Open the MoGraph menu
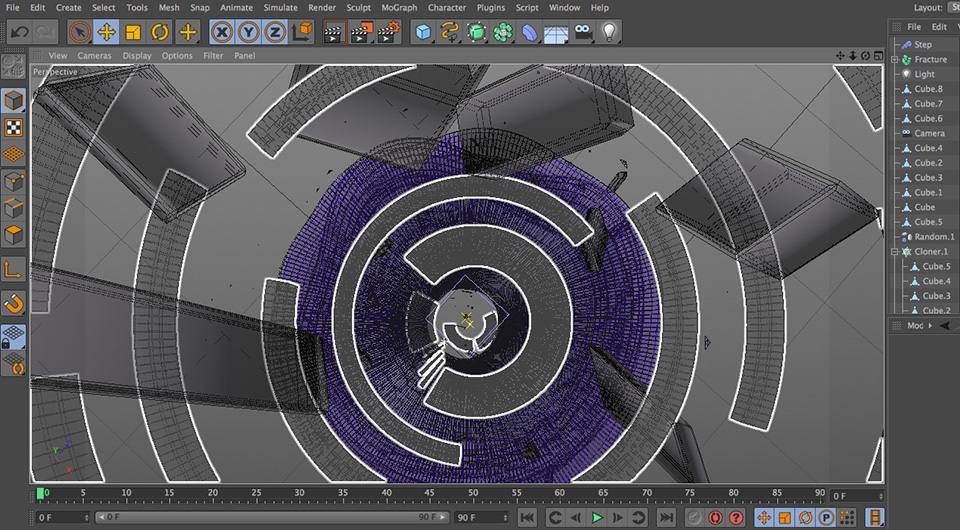The height and width of the screenshot is (530, 960). click(399, 7)
